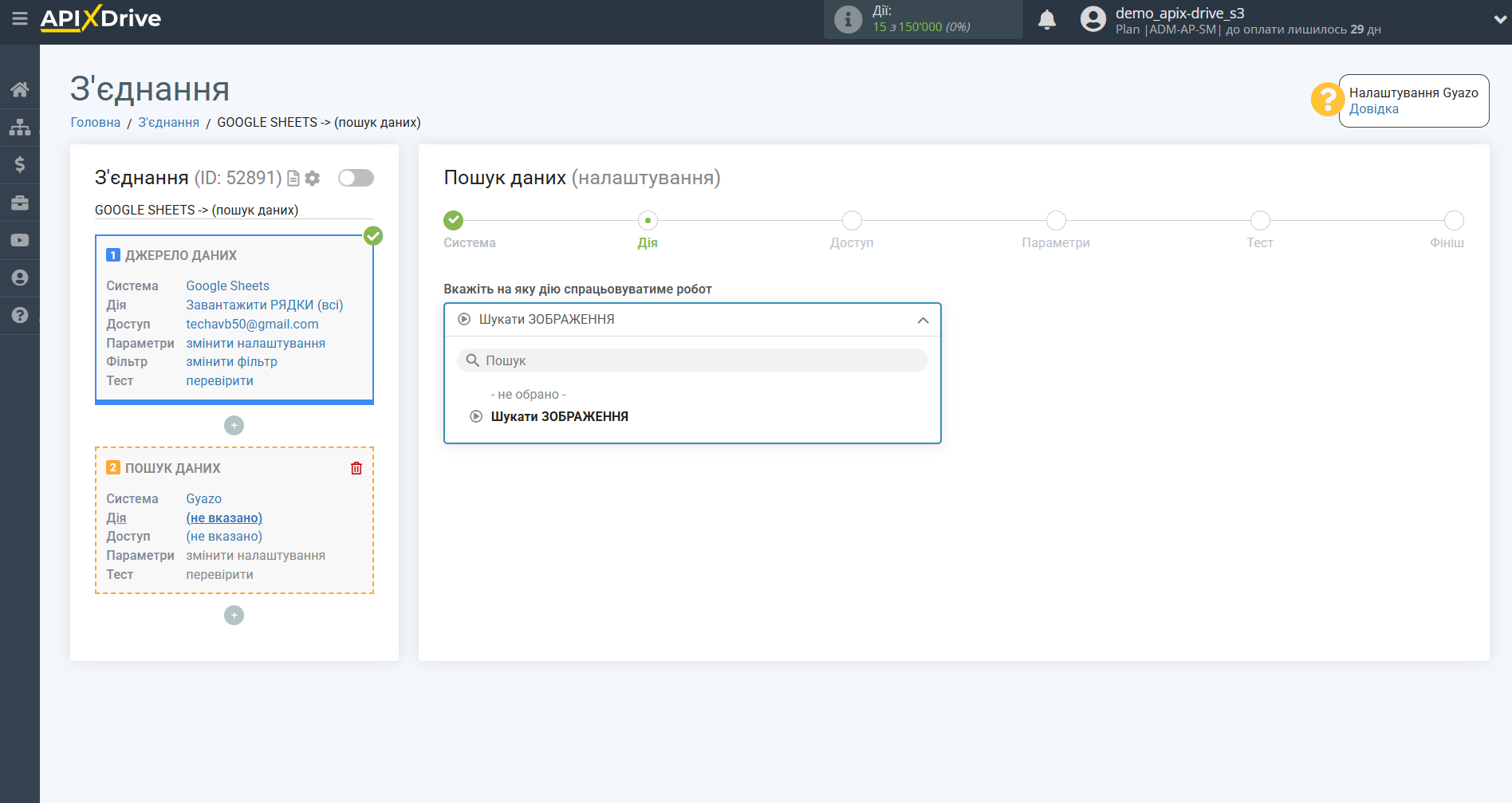Screen dimensions: 1512x803
Task: Open Налаштування Gyazo Довідка help card
Action: coord(1413,100)
